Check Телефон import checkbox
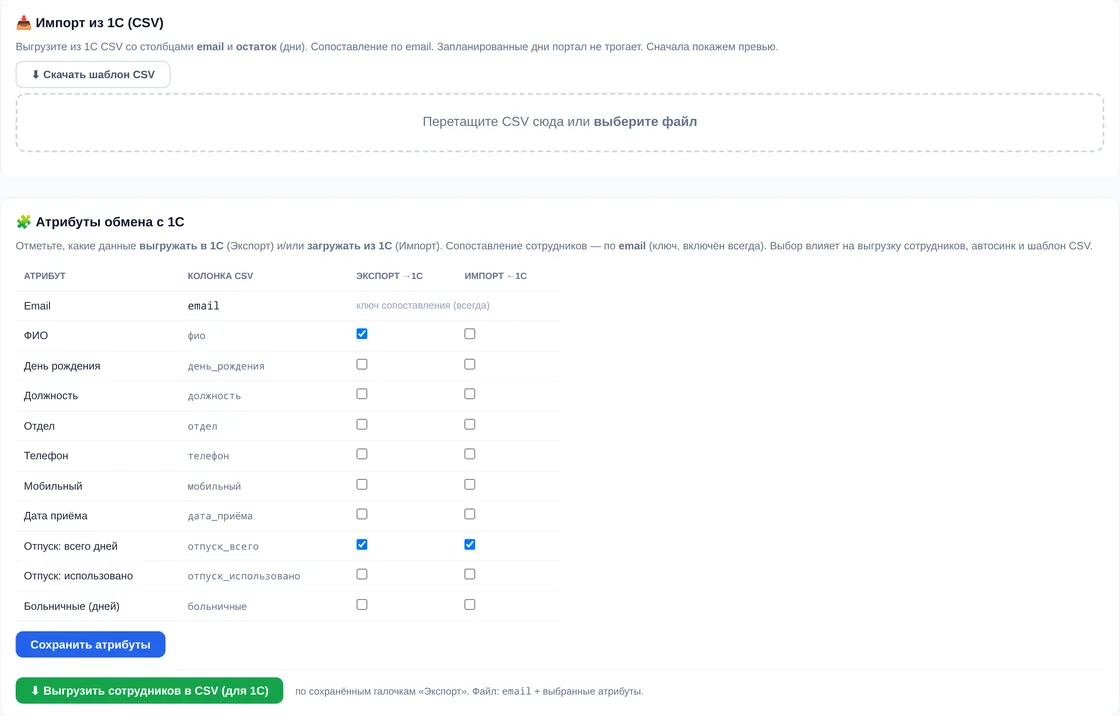The height and width of the screenshot is (716, 1120). (469, 454)
